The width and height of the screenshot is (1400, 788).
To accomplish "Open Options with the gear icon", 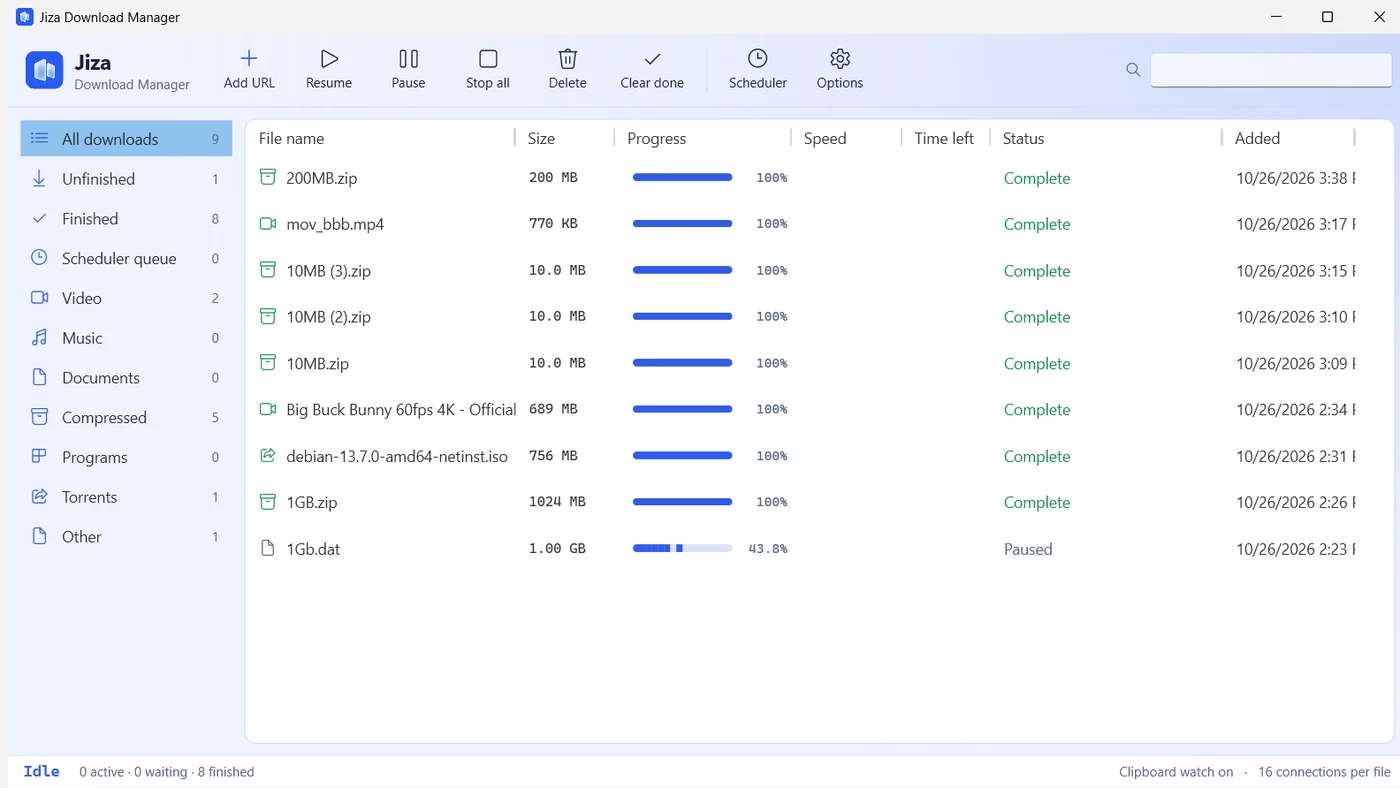I will [x=840, y=59].
